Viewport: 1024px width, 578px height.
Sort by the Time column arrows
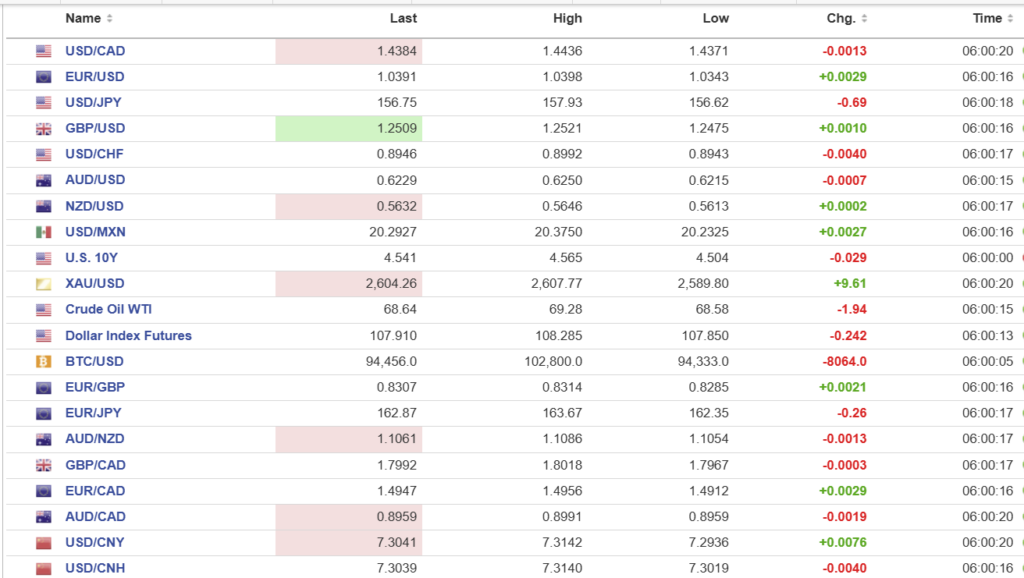tap(1009, 19)
